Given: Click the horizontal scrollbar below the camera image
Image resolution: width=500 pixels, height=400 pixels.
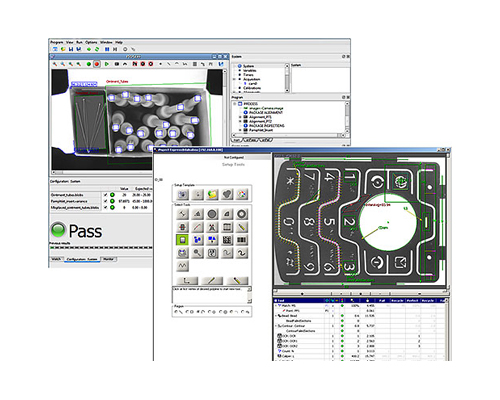Looking at the screenshot, I should pyautogui.click(x=103, y=172).
